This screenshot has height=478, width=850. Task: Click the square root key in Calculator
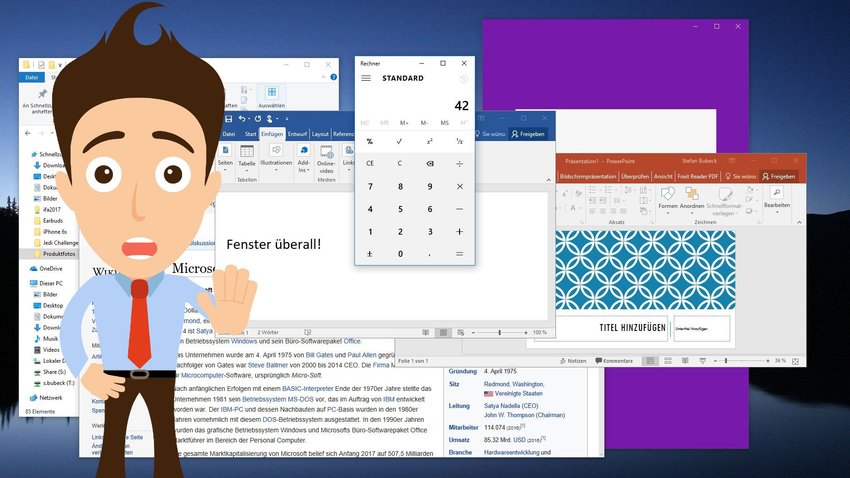tap(400, 141)
